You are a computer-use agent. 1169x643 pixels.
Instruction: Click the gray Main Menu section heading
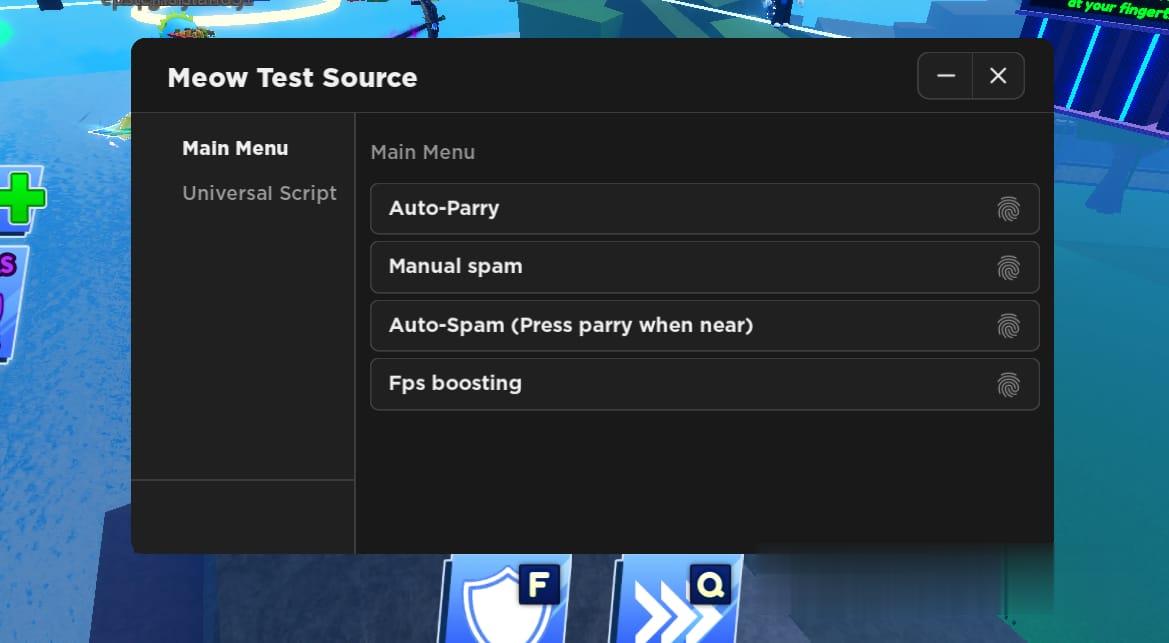[x=423, y=153]
